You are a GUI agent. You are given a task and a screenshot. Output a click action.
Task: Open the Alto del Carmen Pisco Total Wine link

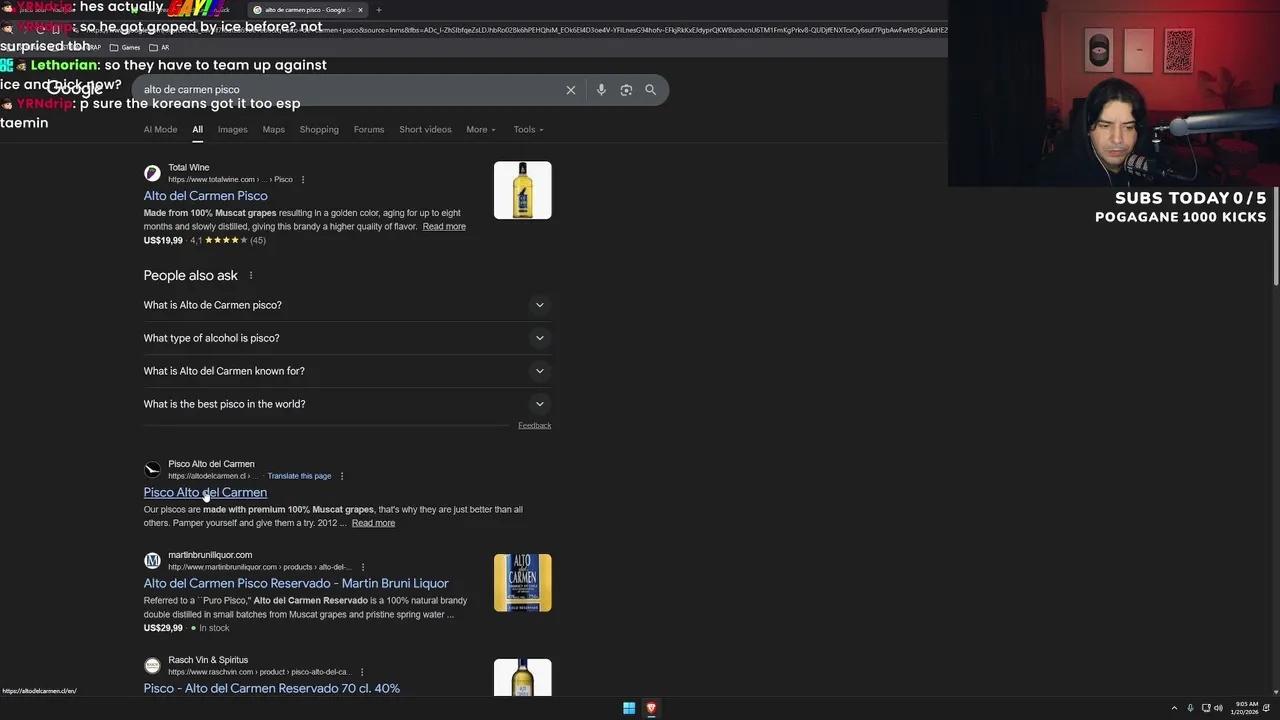tap(205, 196)
